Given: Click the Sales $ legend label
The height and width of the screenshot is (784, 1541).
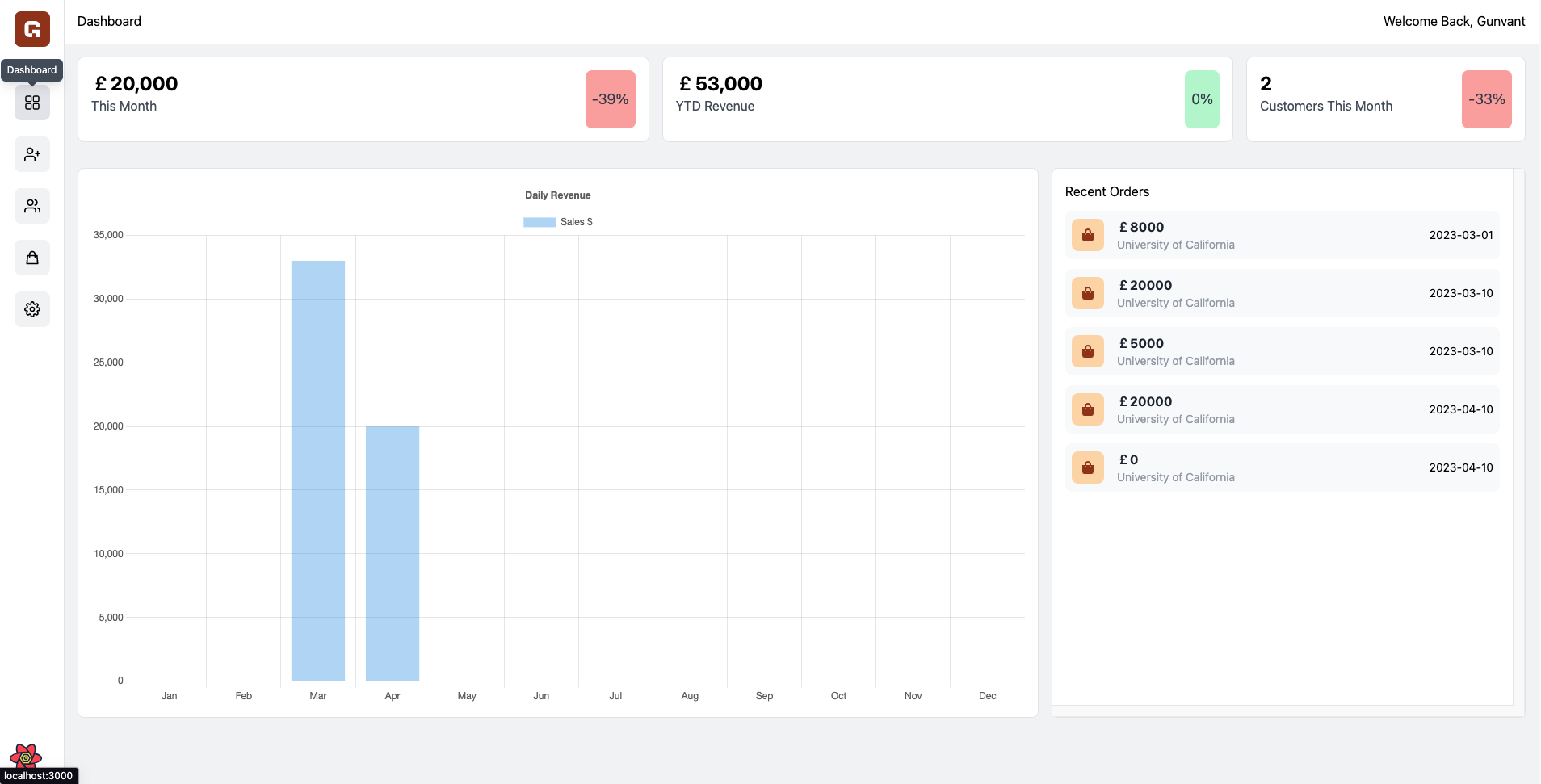Looking at the screenshot, I should tap(577, 222).
